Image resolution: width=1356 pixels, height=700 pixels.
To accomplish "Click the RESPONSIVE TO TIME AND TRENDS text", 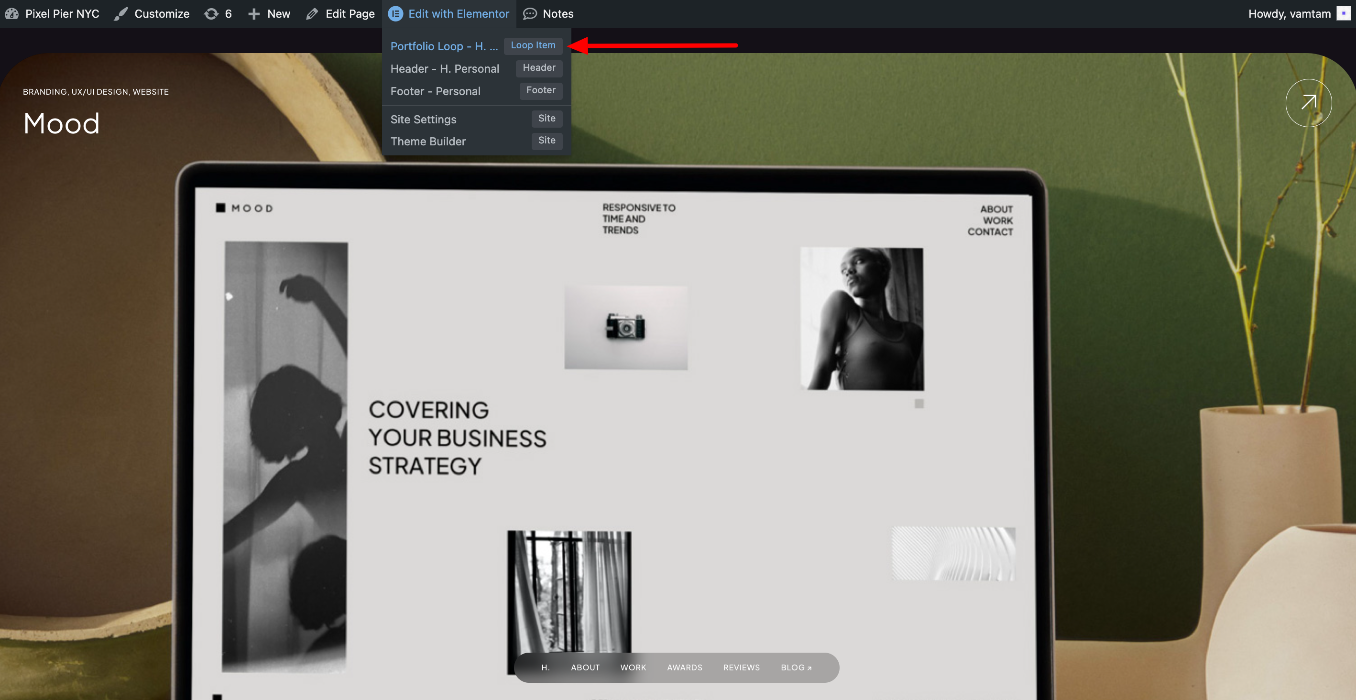I will [638, 219].
